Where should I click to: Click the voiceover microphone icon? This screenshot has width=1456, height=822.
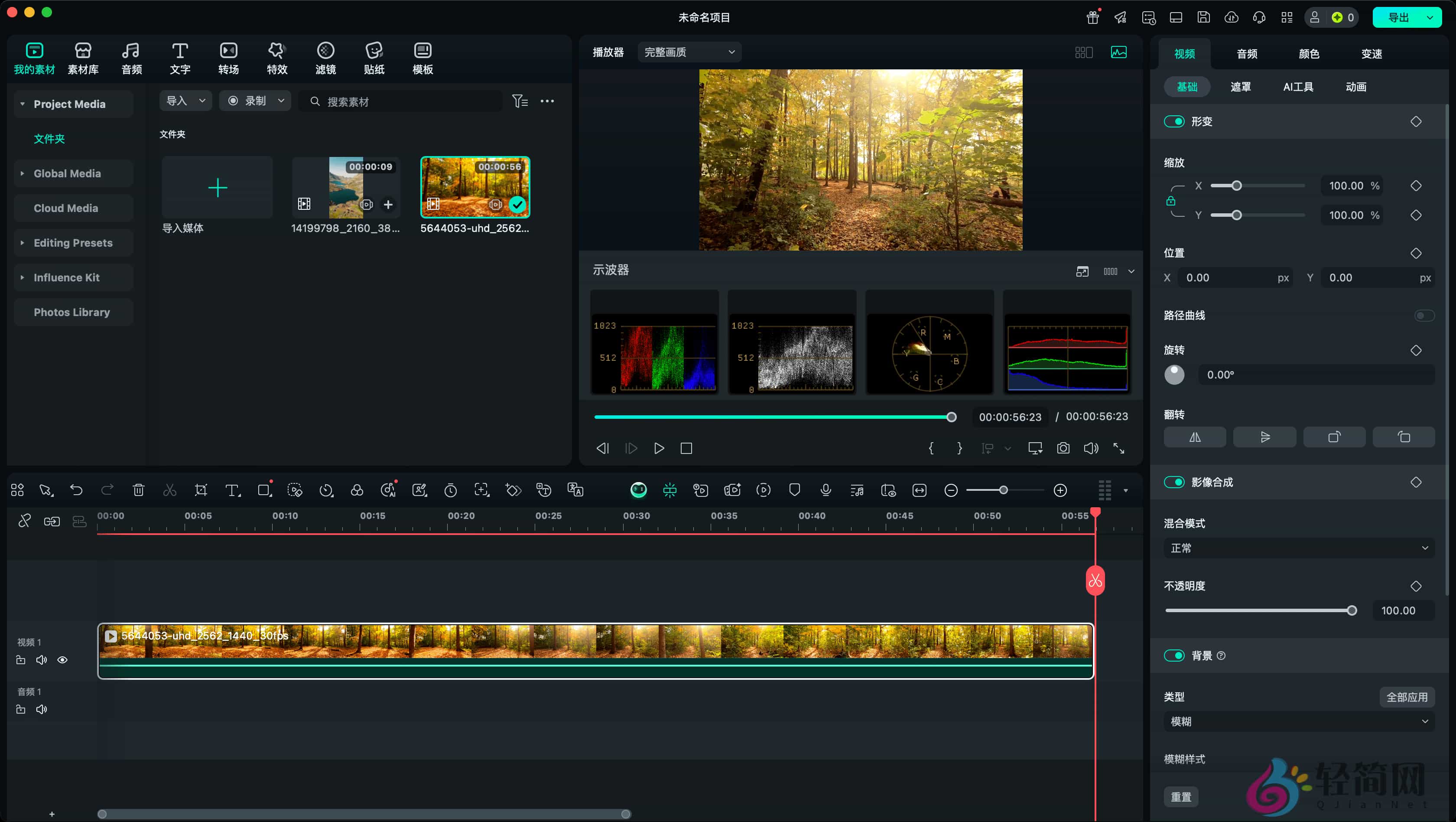point(825,490)
